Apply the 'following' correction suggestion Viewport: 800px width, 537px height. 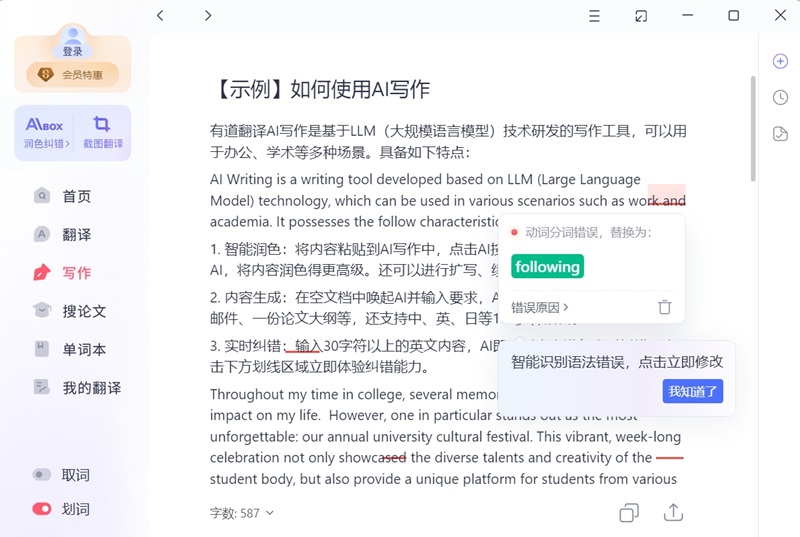click(547, 267)
